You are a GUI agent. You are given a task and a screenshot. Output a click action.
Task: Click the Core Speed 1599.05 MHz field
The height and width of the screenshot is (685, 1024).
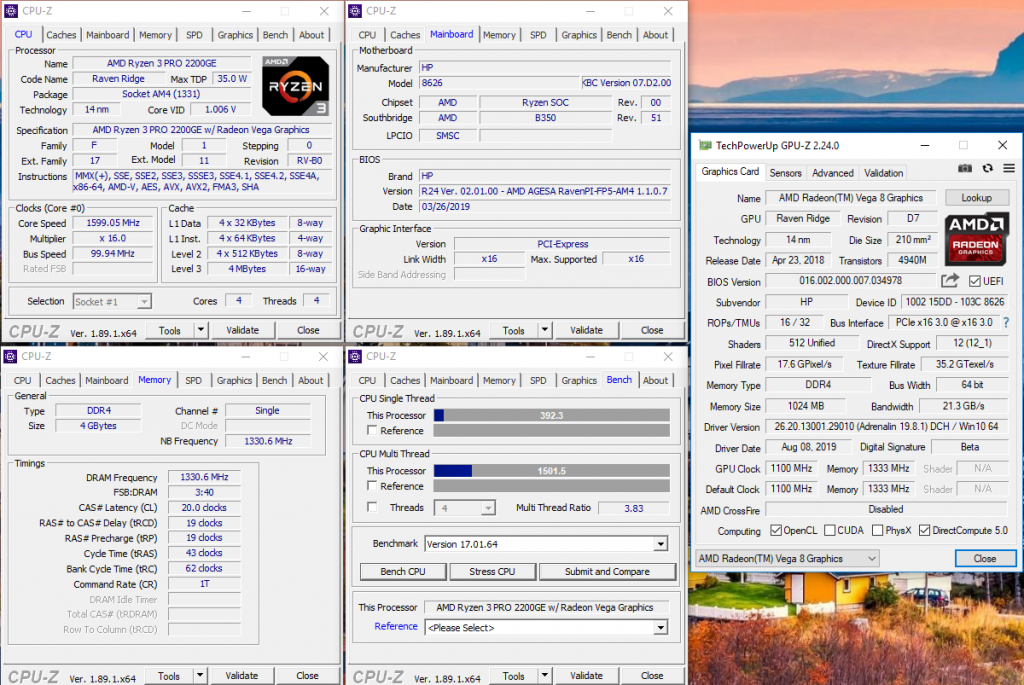pos(112,223)
